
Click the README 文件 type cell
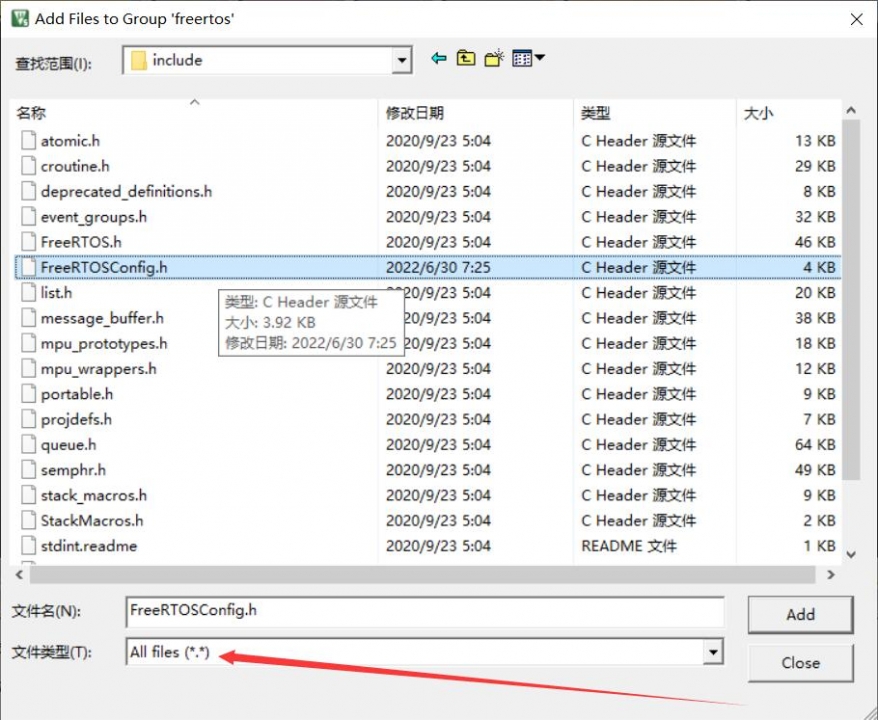point(629,546)
